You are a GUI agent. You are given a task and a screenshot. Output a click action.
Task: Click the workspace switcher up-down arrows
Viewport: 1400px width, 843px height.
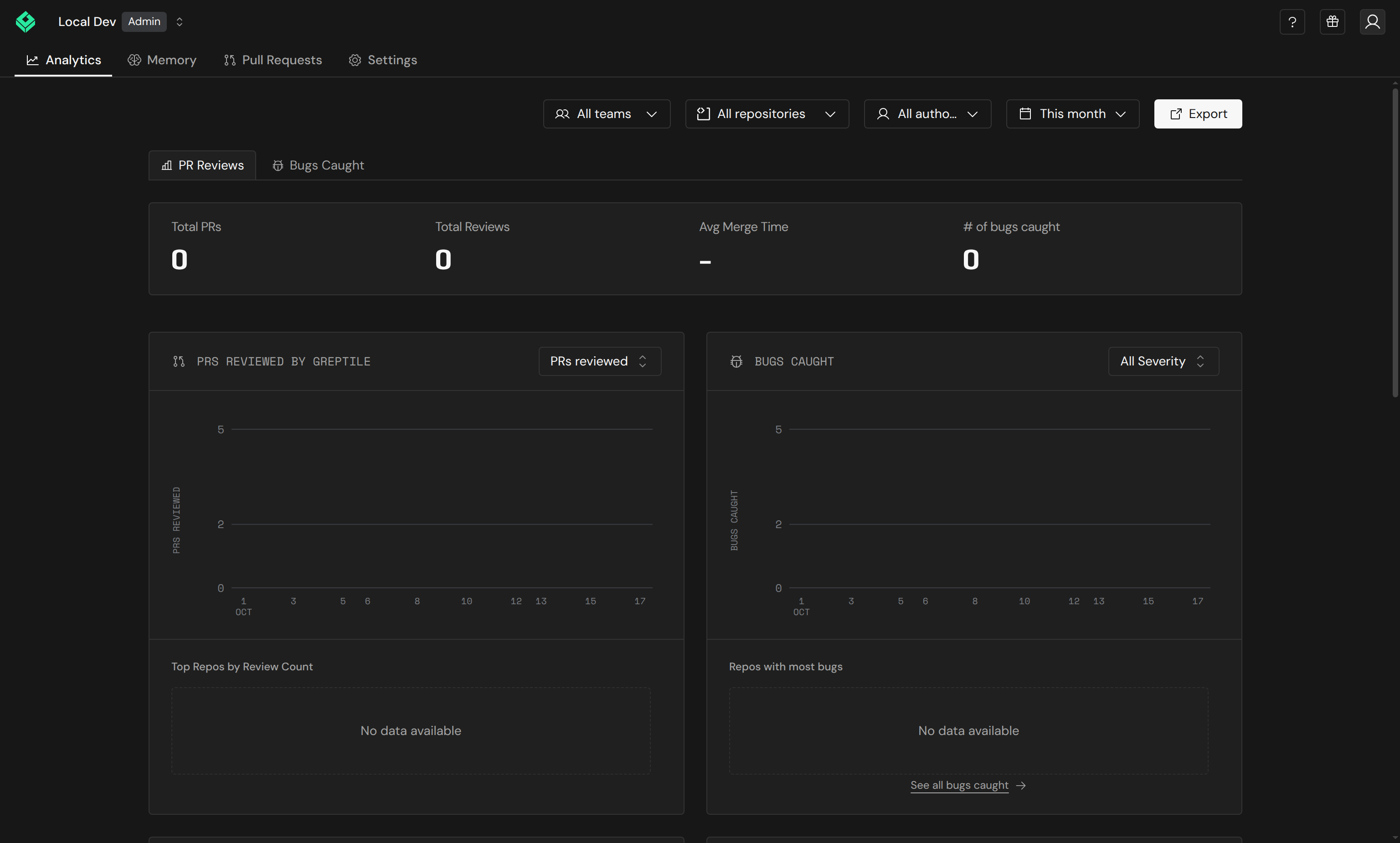[x=180, y=21]
